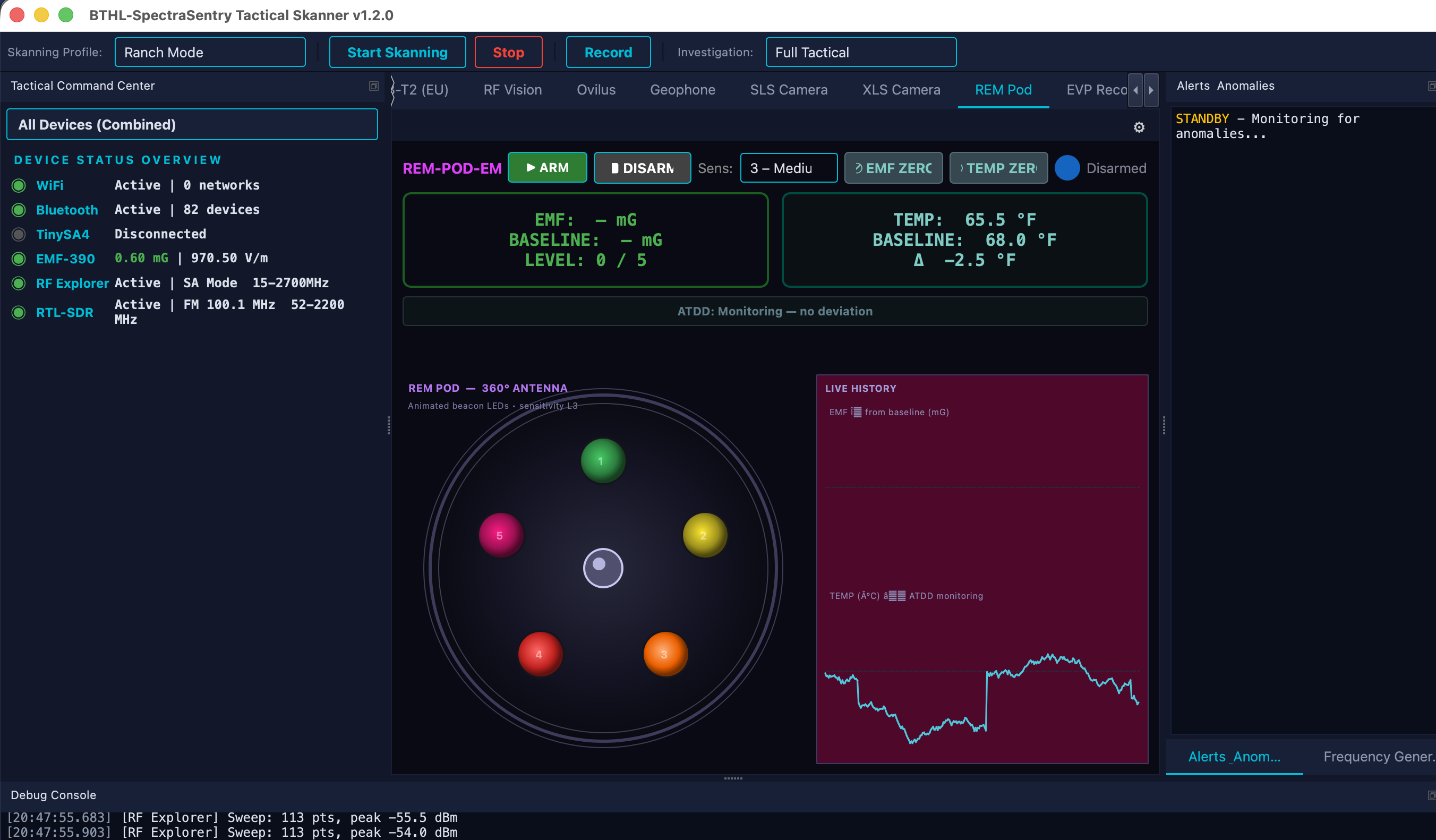The height and width of the screenshot is (840, 1436).
Task: Click the red LED beacon number 4
Action: [540, 654]
